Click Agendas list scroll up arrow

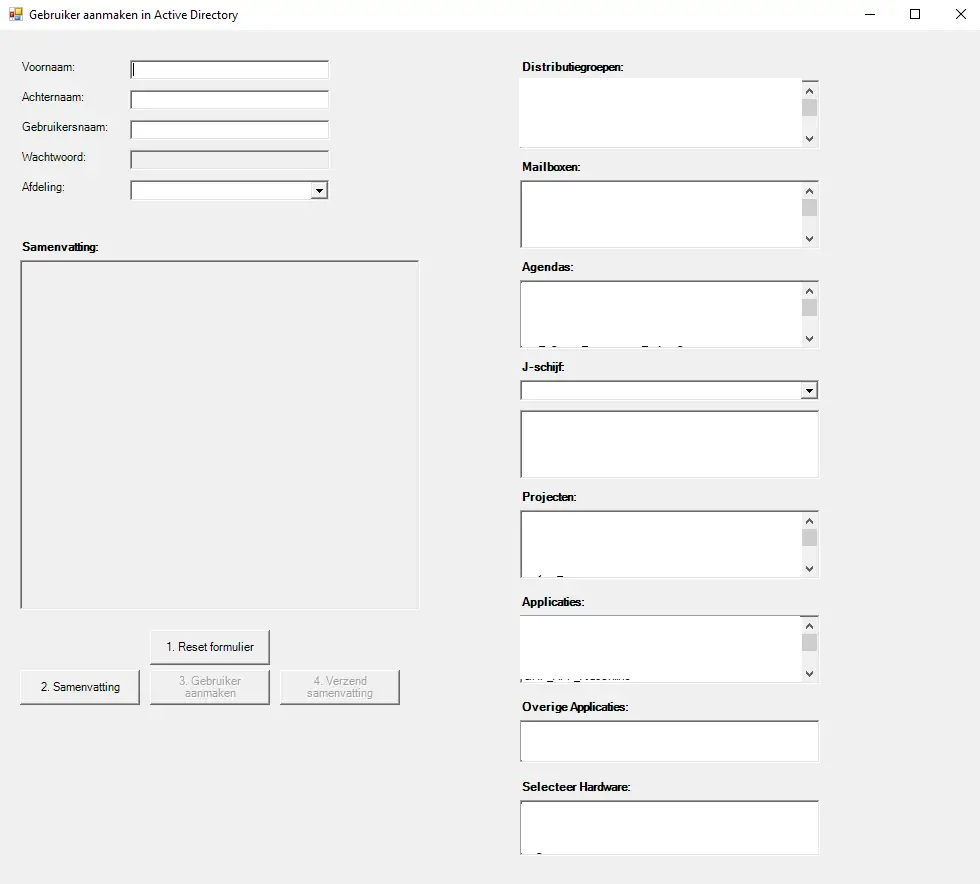click(809, 291)
